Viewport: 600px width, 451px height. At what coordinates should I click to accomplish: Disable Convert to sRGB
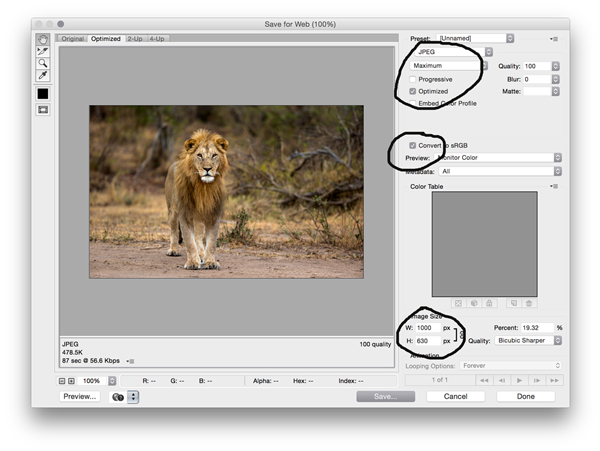pyautogui.click(x=413, y=145)
